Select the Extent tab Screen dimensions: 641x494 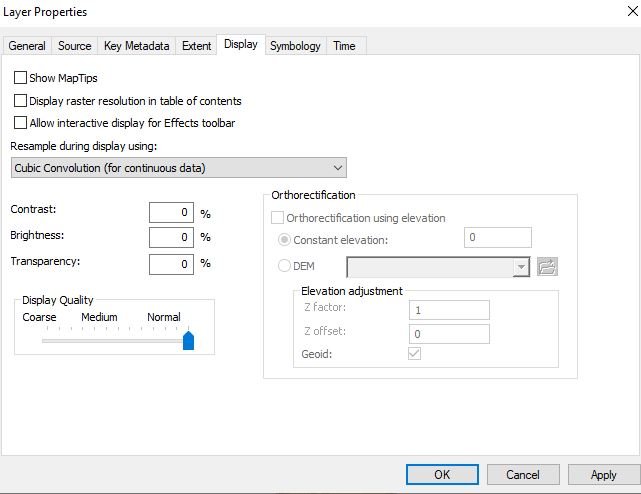[196, 46]
